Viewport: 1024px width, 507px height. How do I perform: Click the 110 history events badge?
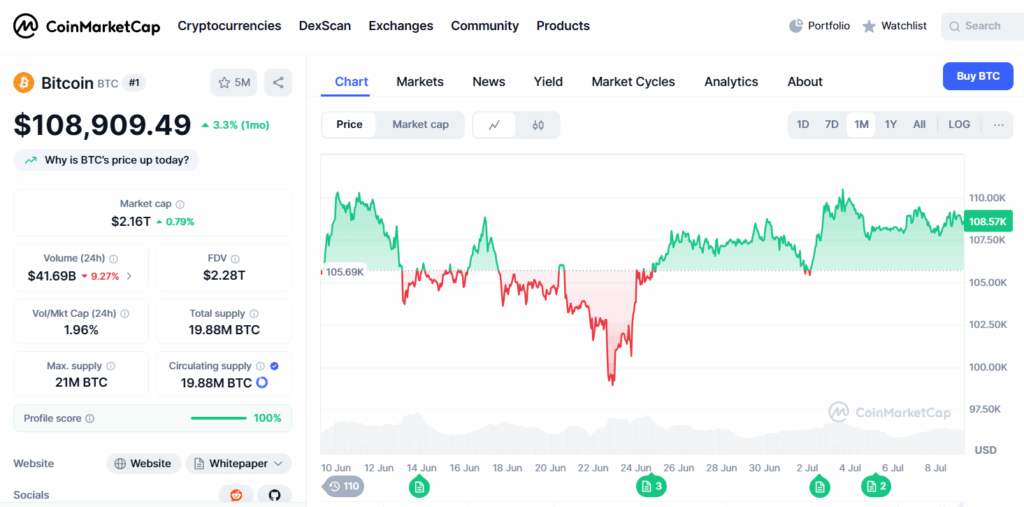[x=344, y=486]
